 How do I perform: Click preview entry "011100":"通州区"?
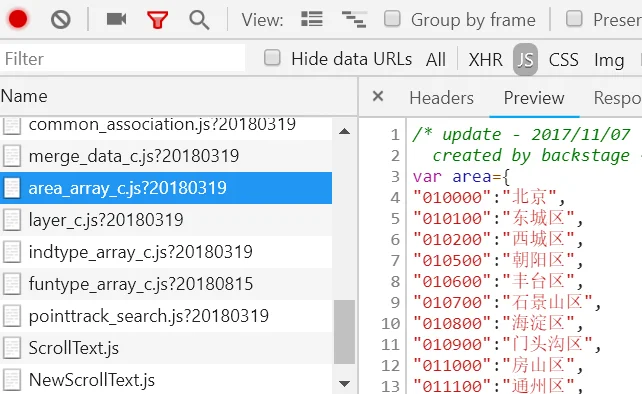[x=497, y=386]
